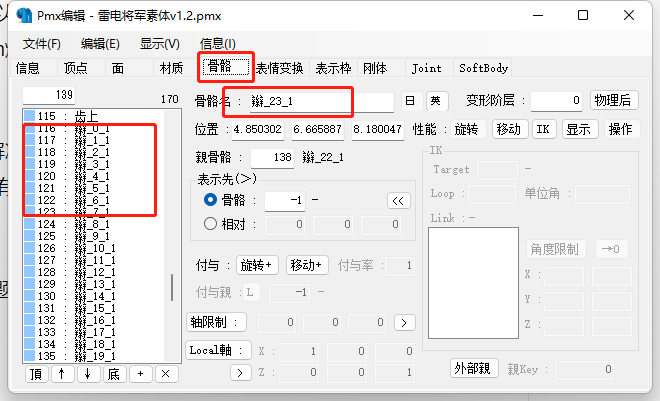Select bone 126 辮_10_1 in list

[x=93, y=248]
